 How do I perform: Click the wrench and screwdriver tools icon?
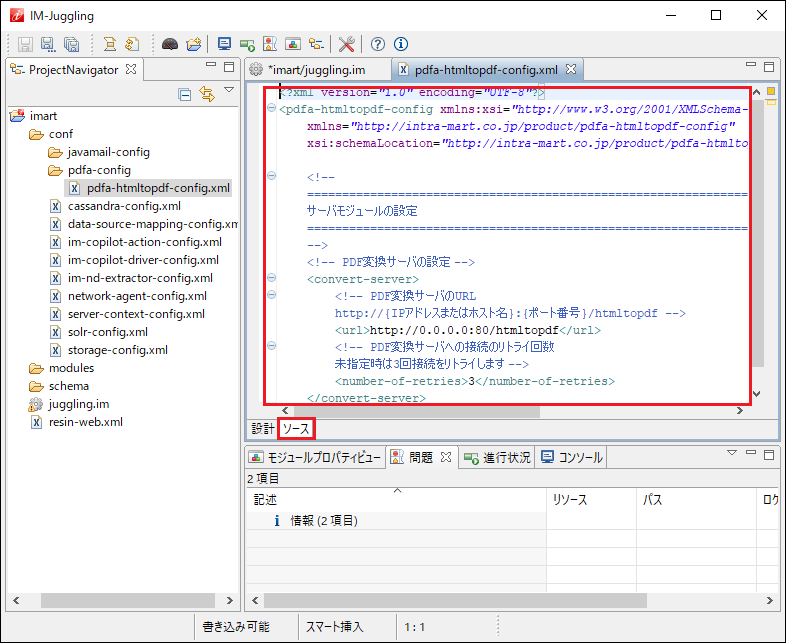pos(346,44)
